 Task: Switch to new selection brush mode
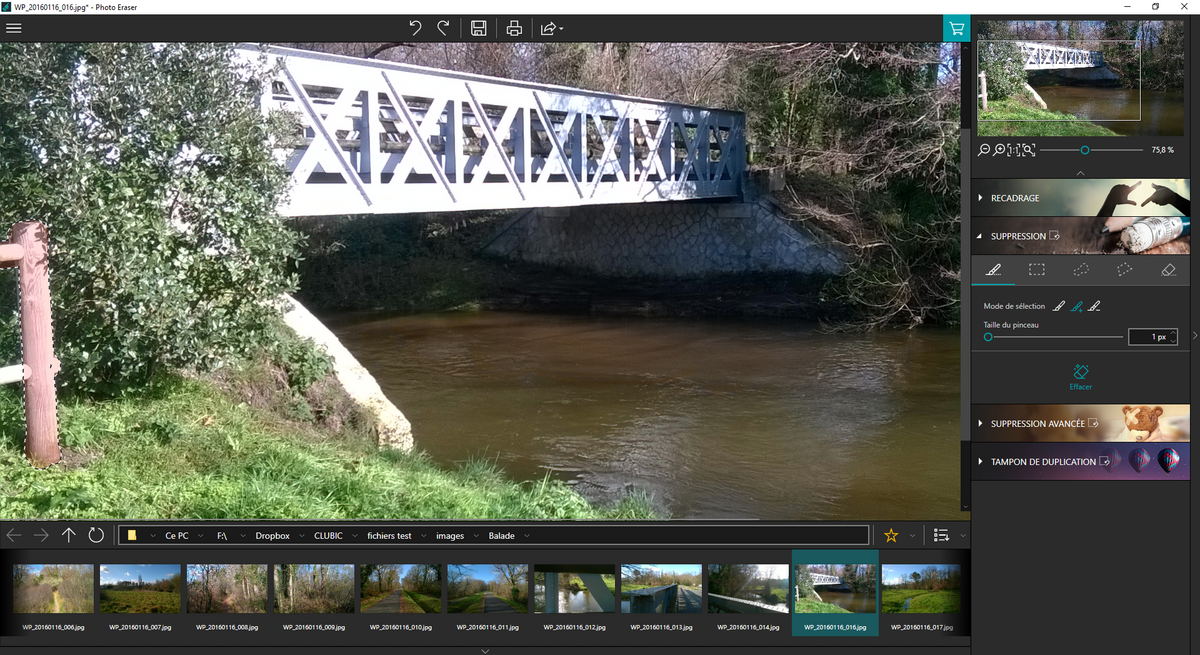click(1060, 306)
